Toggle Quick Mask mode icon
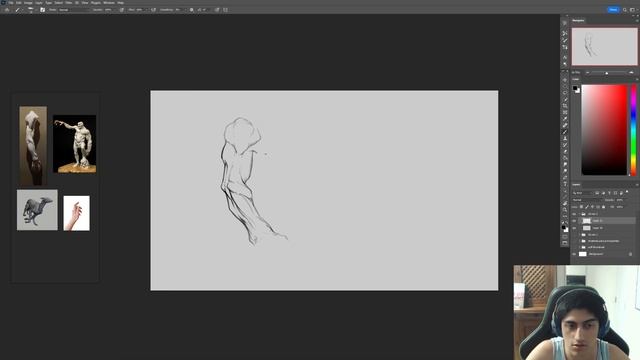The width and height of the screenshot is (640, 360). coord(565,236)
